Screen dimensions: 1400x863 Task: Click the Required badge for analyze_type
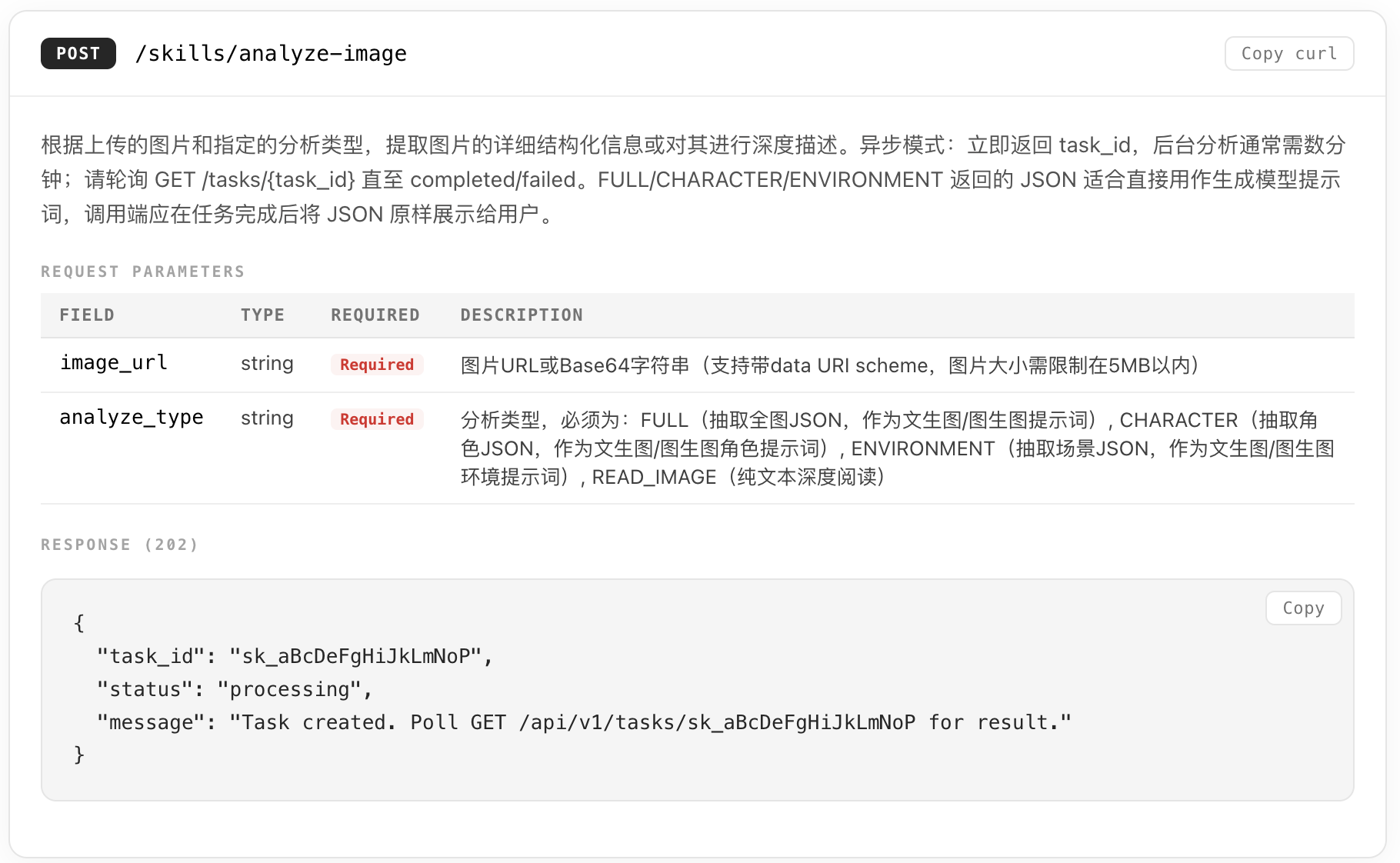pos(377,419)
